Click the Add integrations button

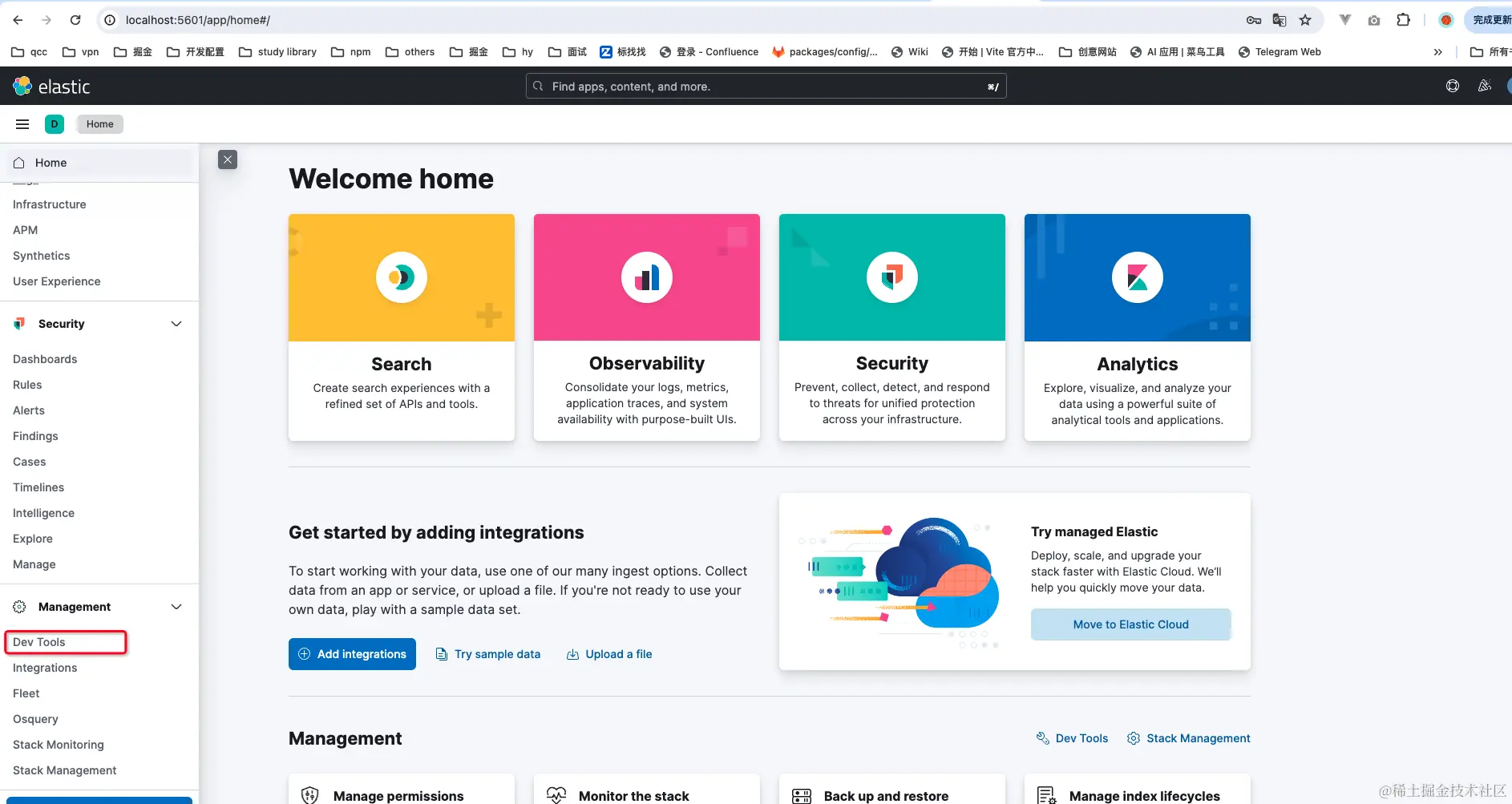click(352, 654)
